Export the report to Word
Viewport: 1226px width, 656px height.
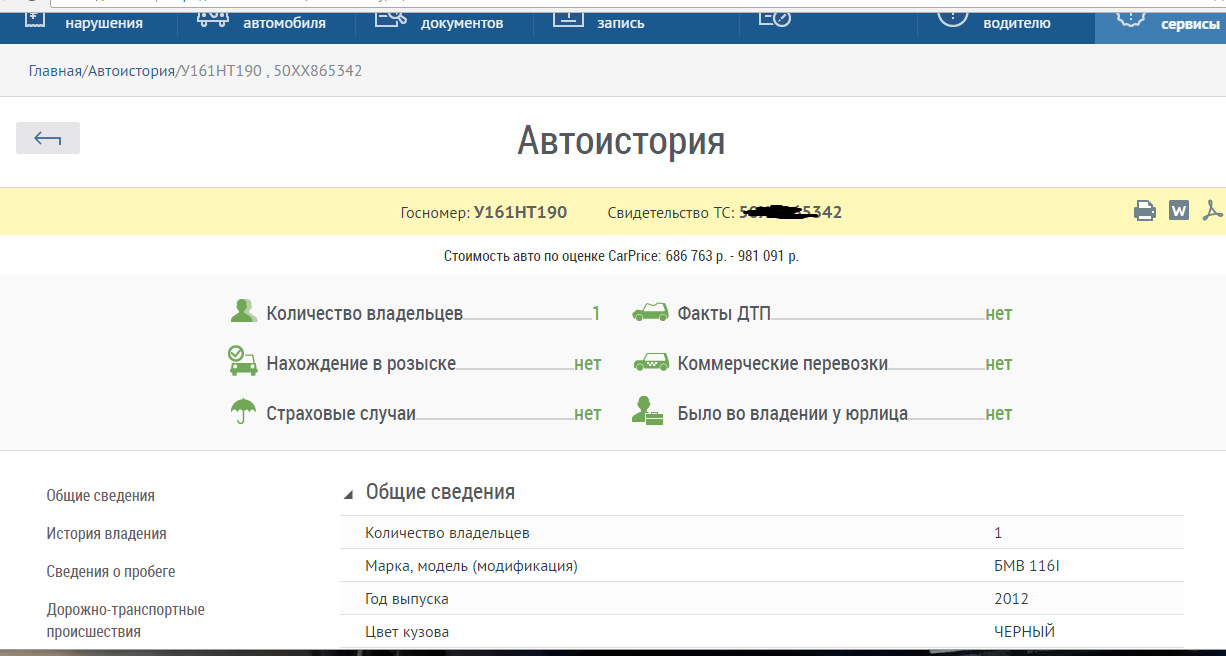[1179, 211]
